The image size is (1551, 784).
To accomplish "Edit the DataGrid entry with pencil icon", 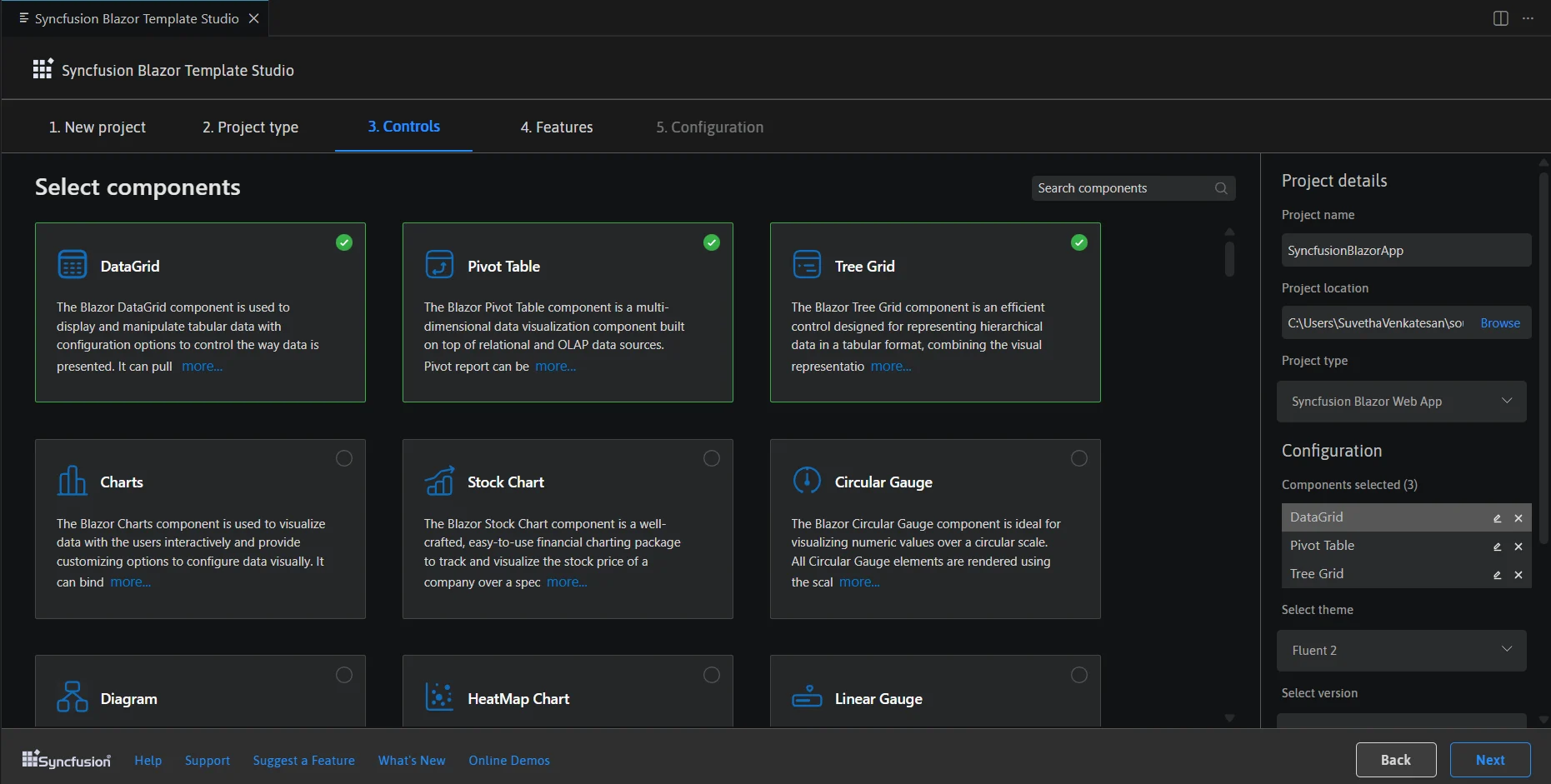I will coord(1497,518).
